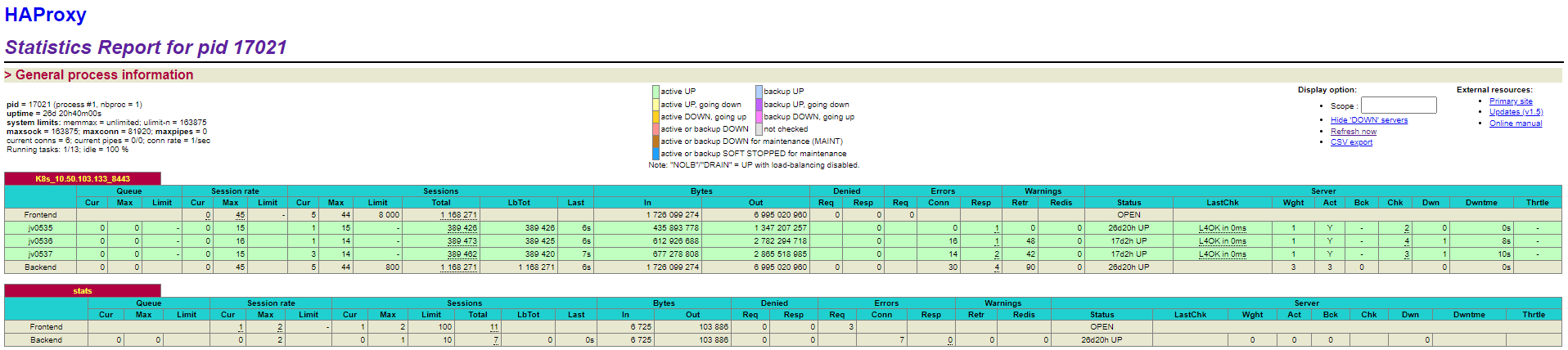Image resolution: width=1568 pixels, height=350 pixels.
Task: Click Frontend sessions limit 8 000
Action: (389, 215)
